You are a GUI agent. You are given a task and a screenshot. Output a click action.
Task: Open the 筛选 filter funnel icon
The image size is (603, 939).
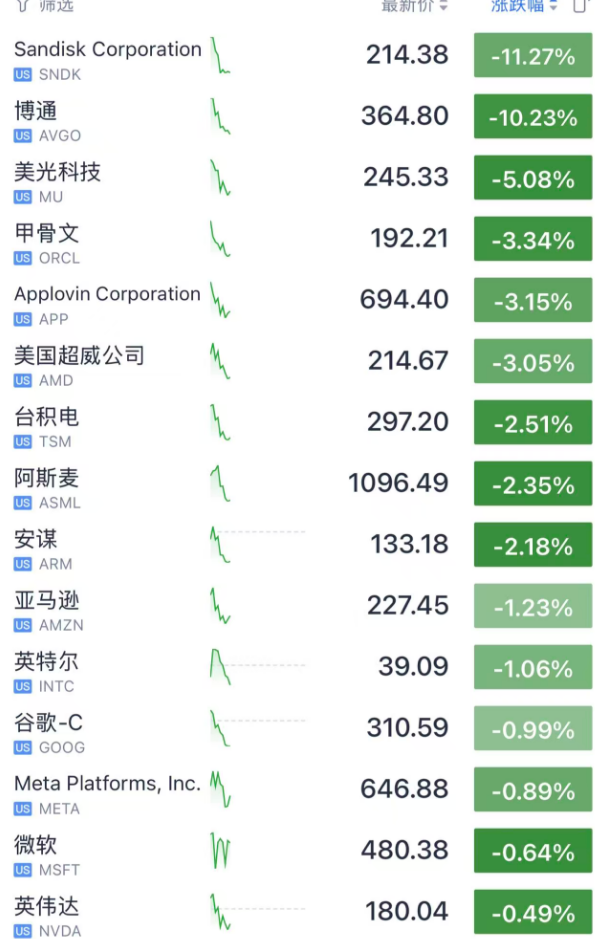[24, 8]
